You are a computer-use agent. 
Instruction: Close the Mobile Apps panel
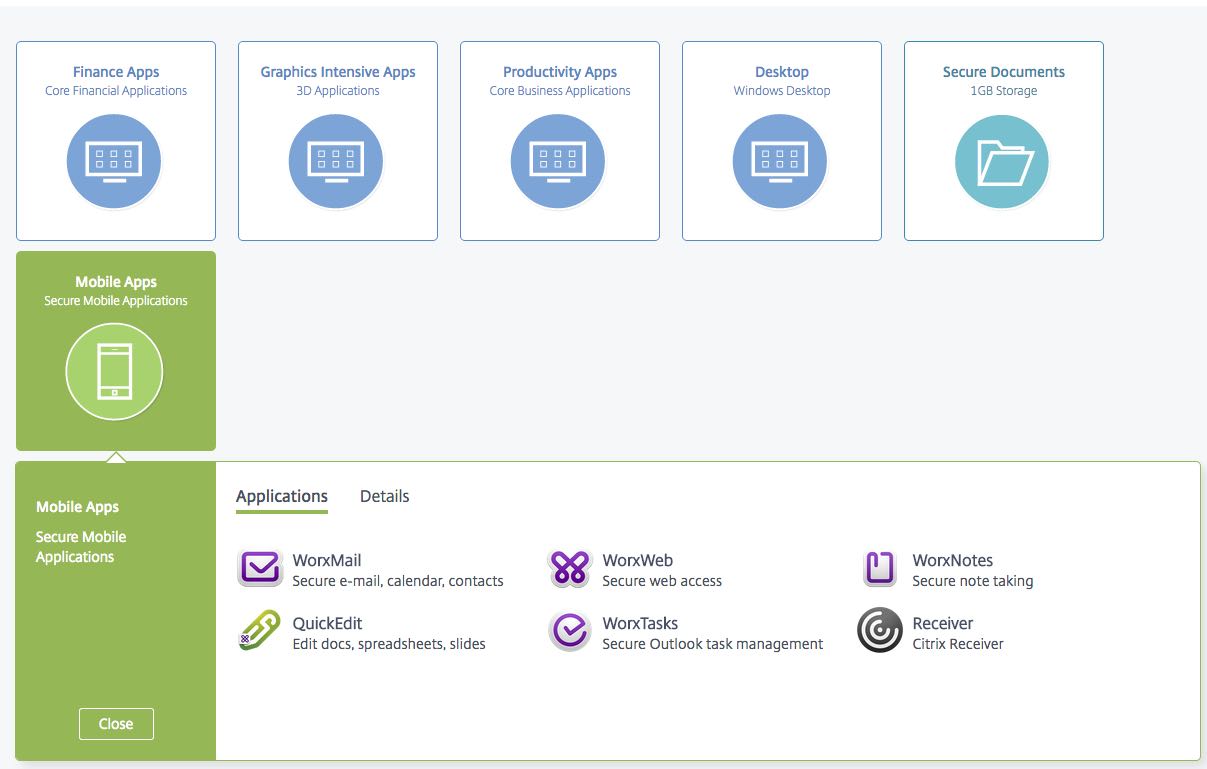tap(116, 724)
